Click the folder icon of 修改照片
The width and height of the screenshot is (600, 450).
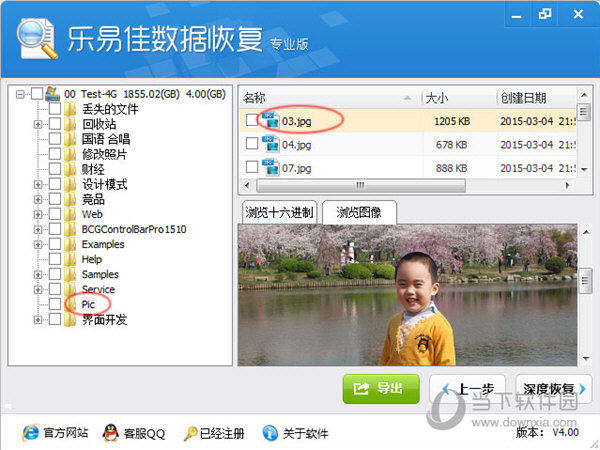[70, 154]
